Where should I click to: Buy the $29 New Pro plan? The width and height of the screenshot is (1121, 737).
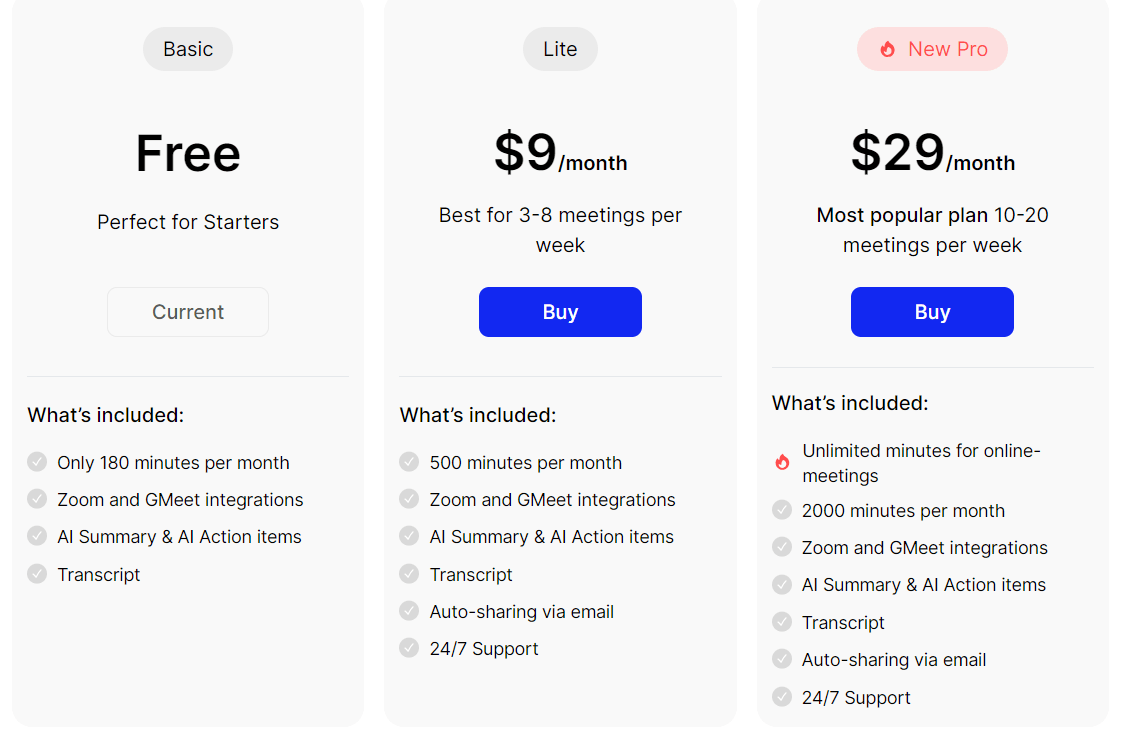coord(932,312)
